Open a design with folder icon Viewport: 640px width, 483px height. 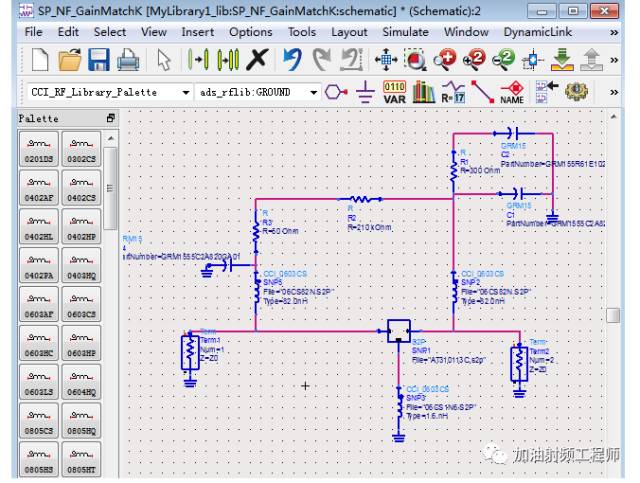[x=69, y=60]
